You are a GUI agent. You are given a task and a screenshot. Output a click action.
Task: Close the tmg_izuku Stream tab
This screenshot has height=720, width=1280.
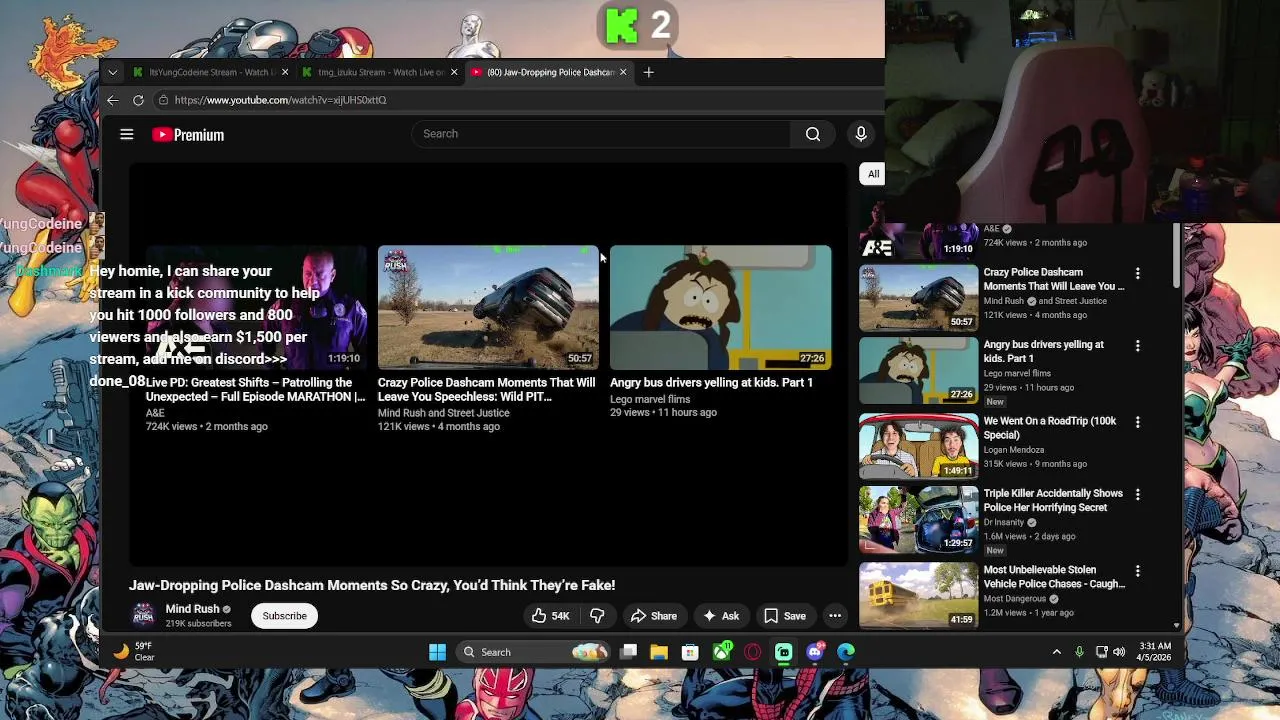click(454, 72)
